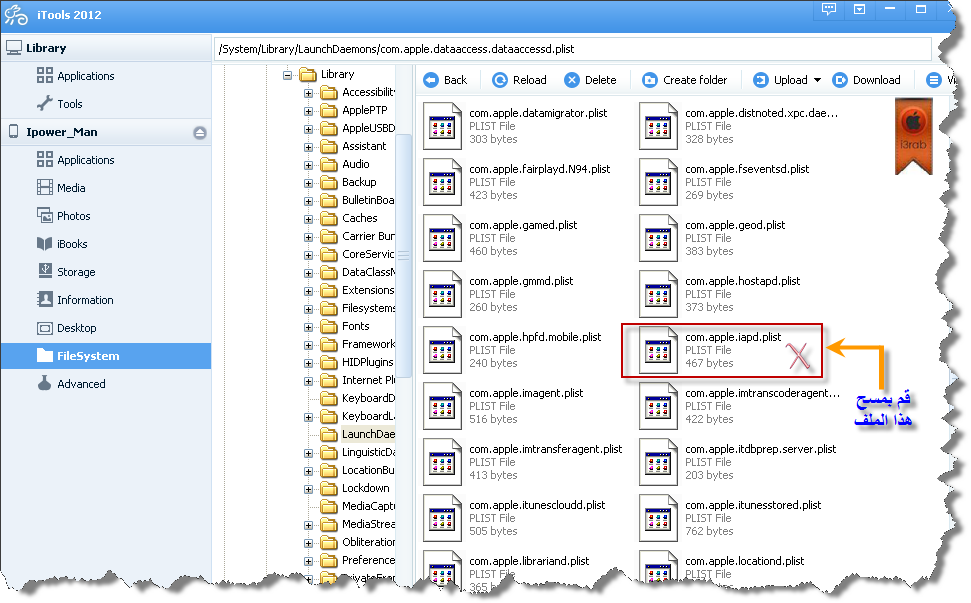Expand the Lockdown tree folder
The image size is (971, 603).
[308, 489]
